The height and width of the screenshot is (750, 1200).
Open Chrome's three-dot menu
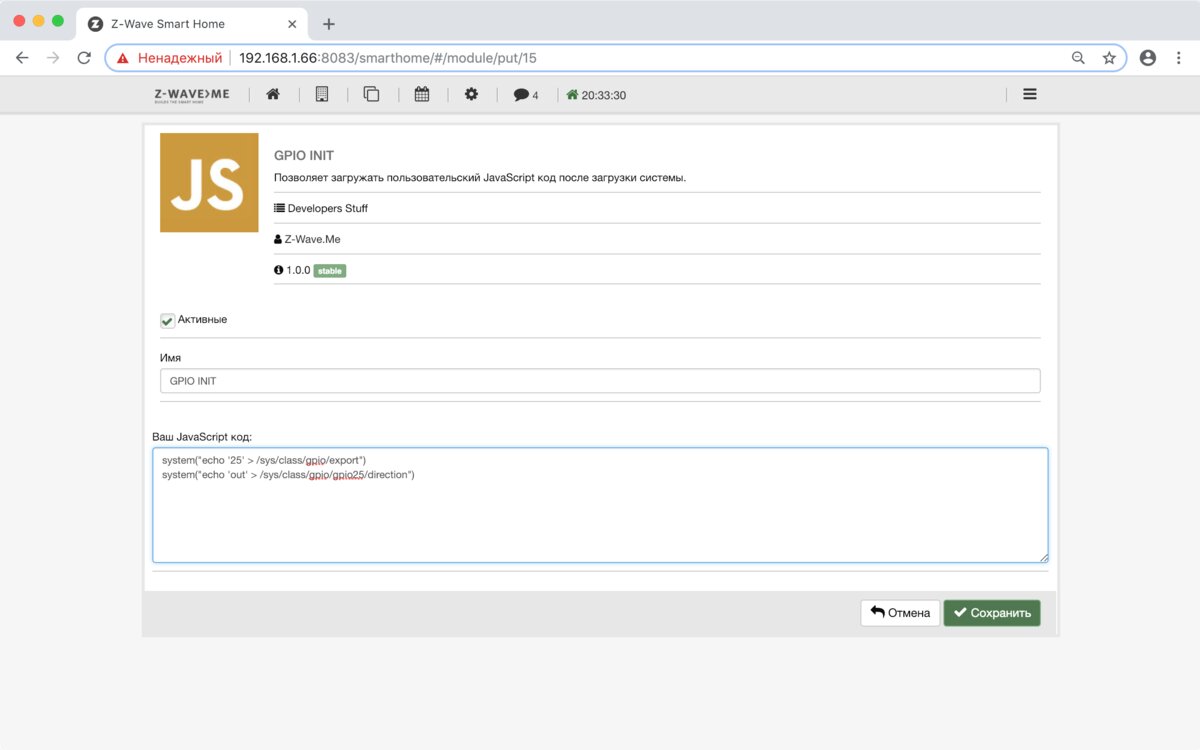point(1177,58)
